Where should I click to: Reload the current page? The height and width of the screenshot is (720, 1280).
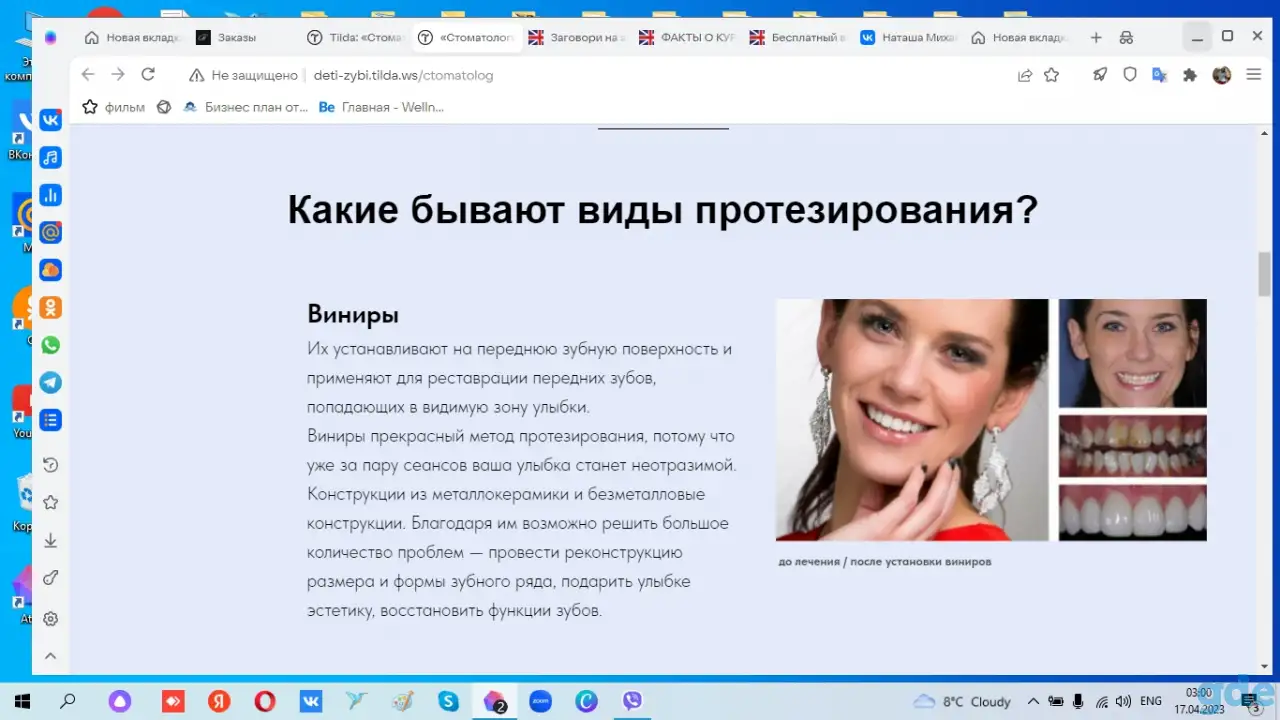pyautogui.click(x=148, y=75)
